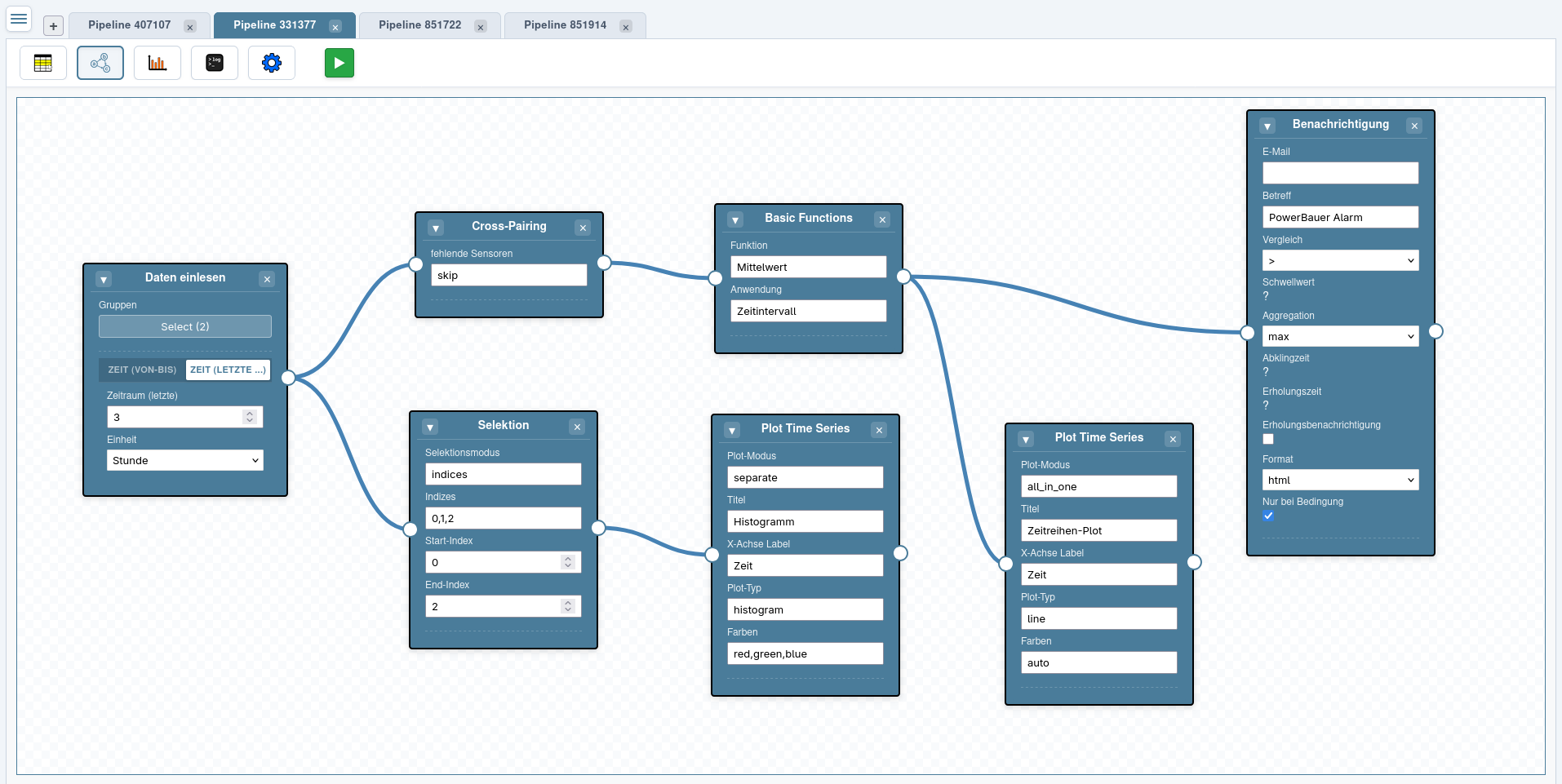
Task: Focus the E-Mail input field
Action: [x=1341, y=173]
